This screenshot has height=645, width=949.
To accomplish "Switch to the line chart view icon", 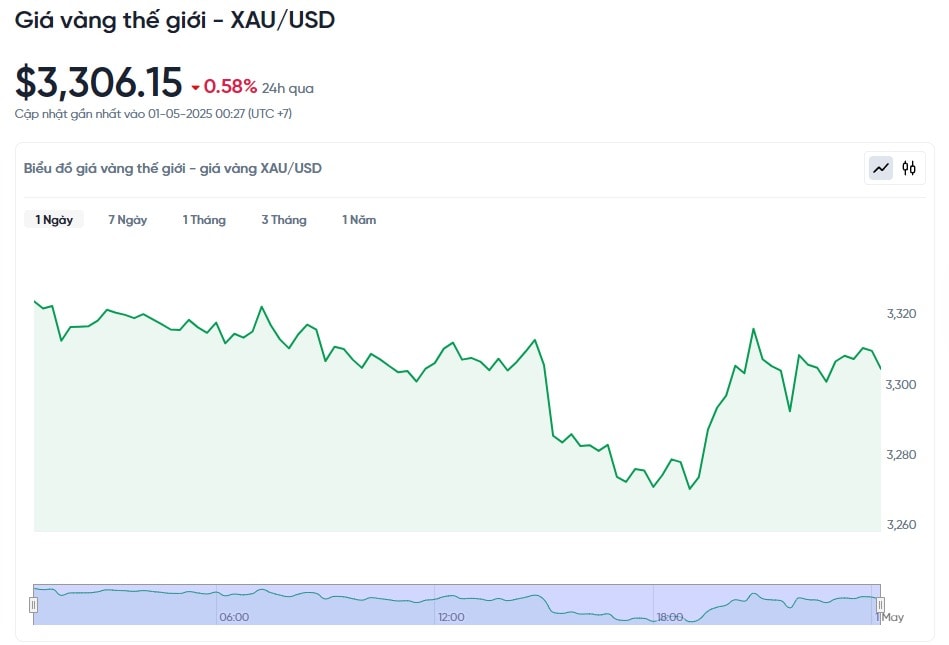I will [881, 168].
